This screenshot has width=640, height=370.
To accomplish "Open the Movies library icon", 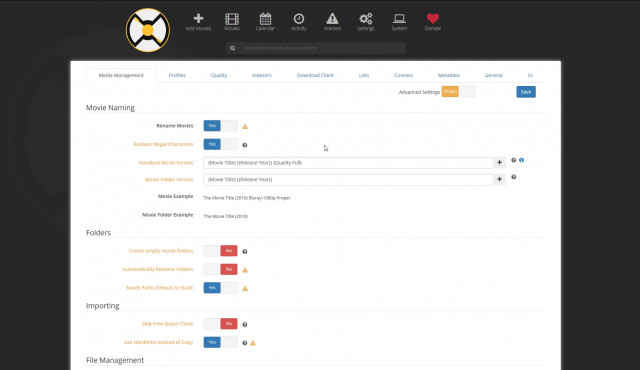I will tap(232, 22).
